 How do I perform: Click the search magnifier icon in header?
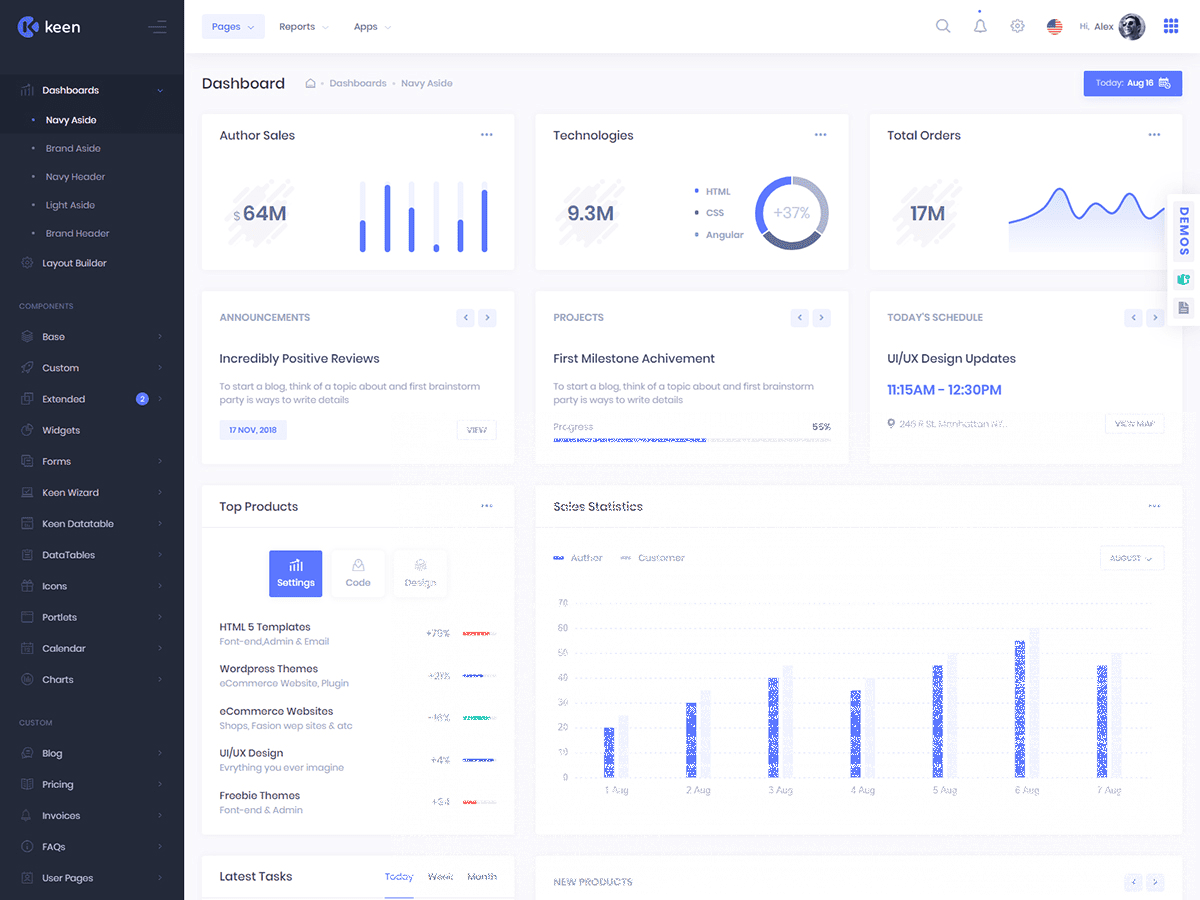click(x=942, y=27)
